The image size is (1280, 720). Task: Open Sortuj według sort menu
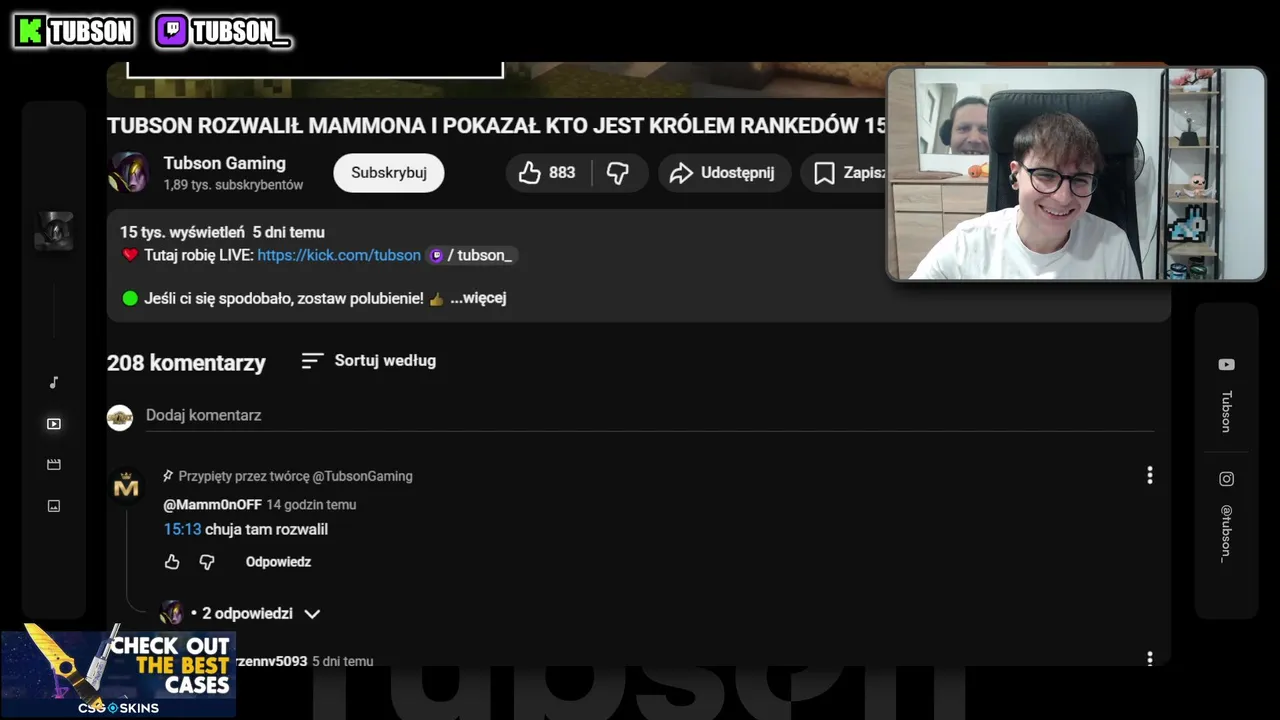(x=369, y=360)
